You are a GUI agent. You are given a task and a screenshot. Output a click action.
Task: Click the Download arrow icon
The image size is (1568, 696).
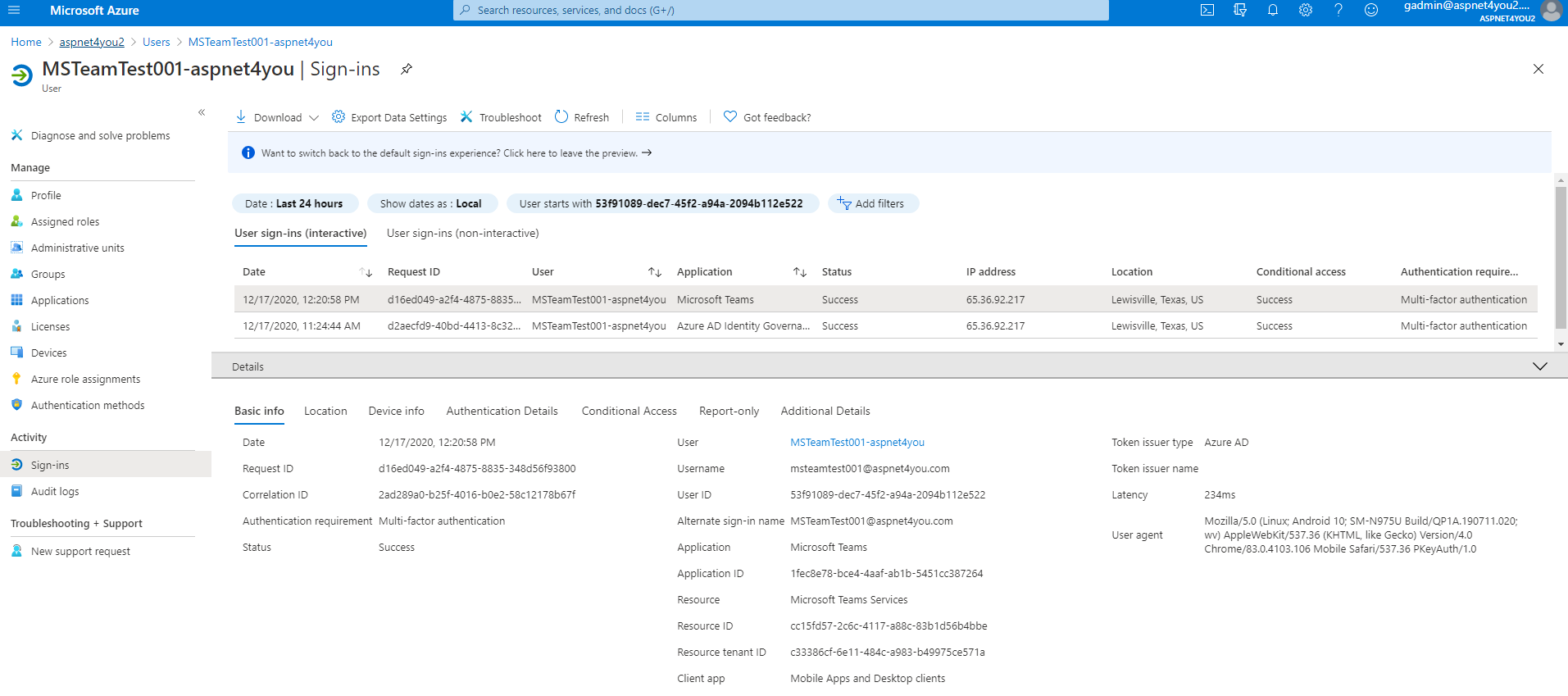241,117
